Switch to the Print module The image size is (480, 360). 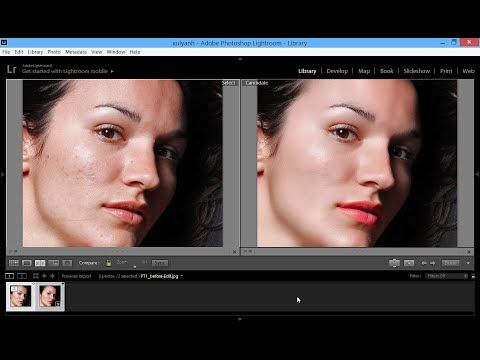[x=446, y=71]
